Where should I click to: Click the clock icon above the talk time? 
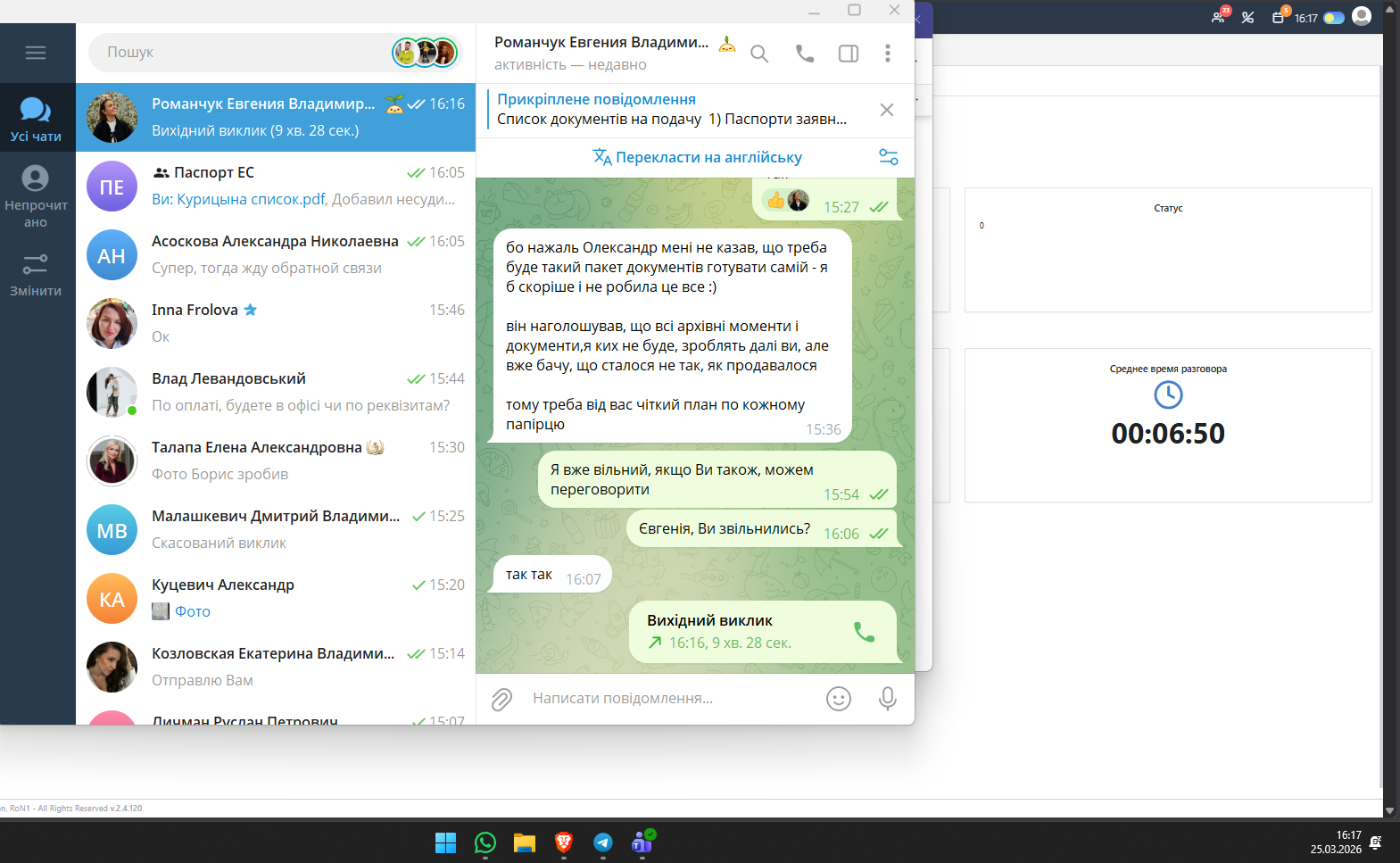click(1168, 394)
